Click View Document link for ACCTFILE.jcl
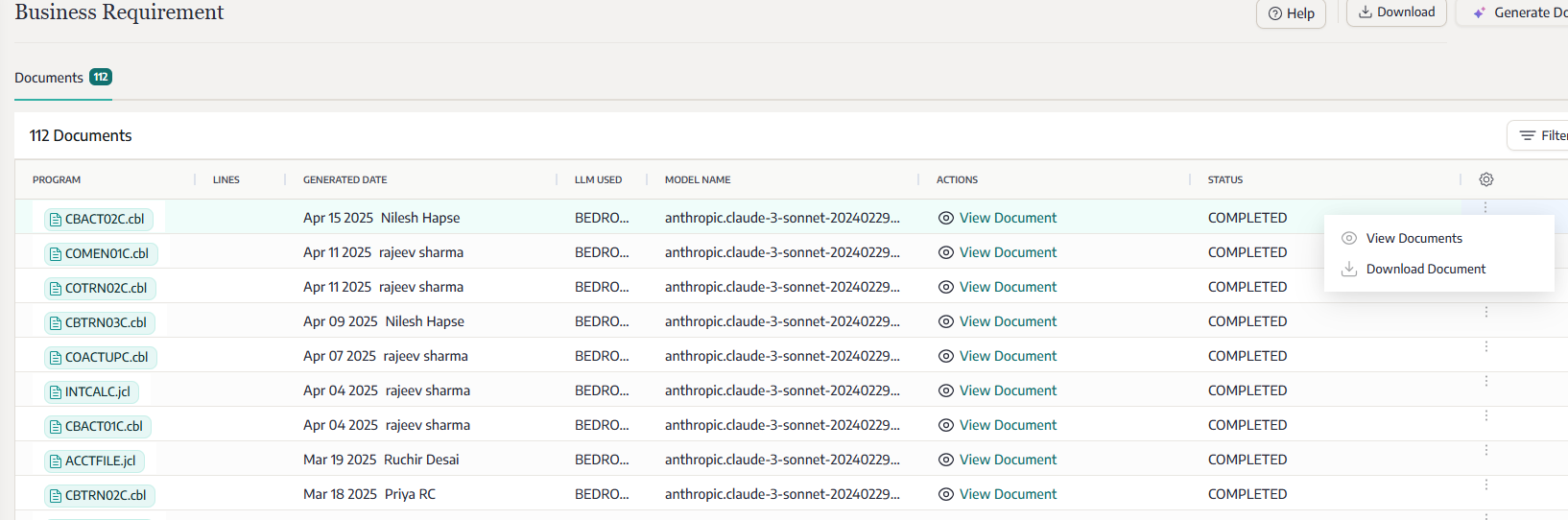Viewport: 1568px width, 520px height. click(997, 460)
